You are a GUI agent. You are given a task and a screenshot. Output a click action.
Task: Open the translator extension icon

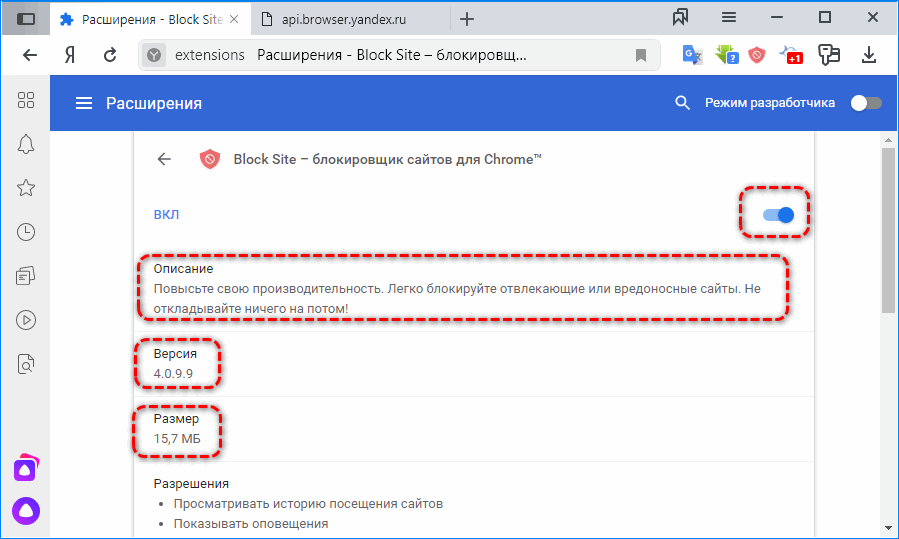pyautogui.click(x=692, y=55)
